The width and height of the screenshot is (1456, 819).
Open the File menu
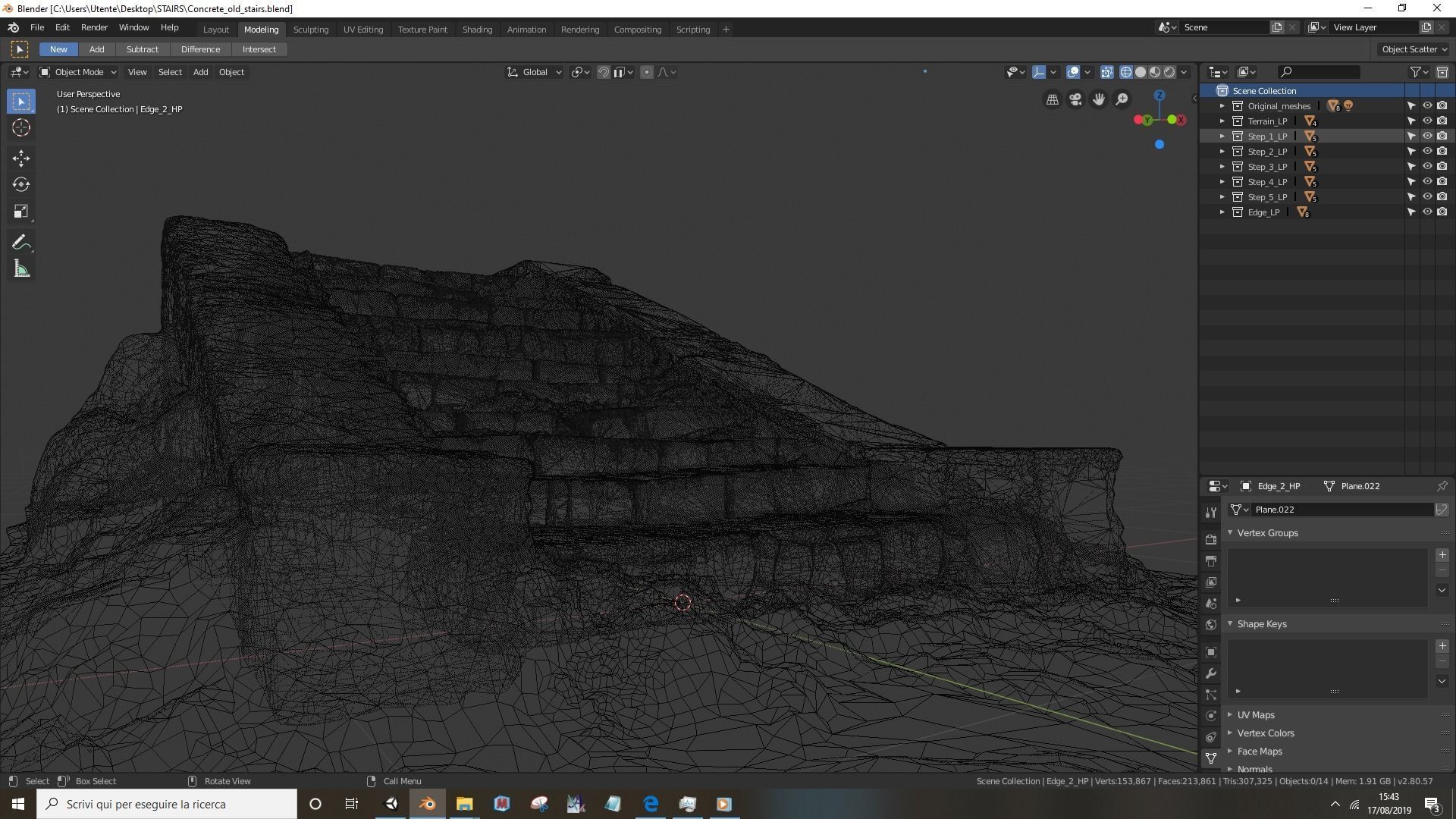pos(36,27)
